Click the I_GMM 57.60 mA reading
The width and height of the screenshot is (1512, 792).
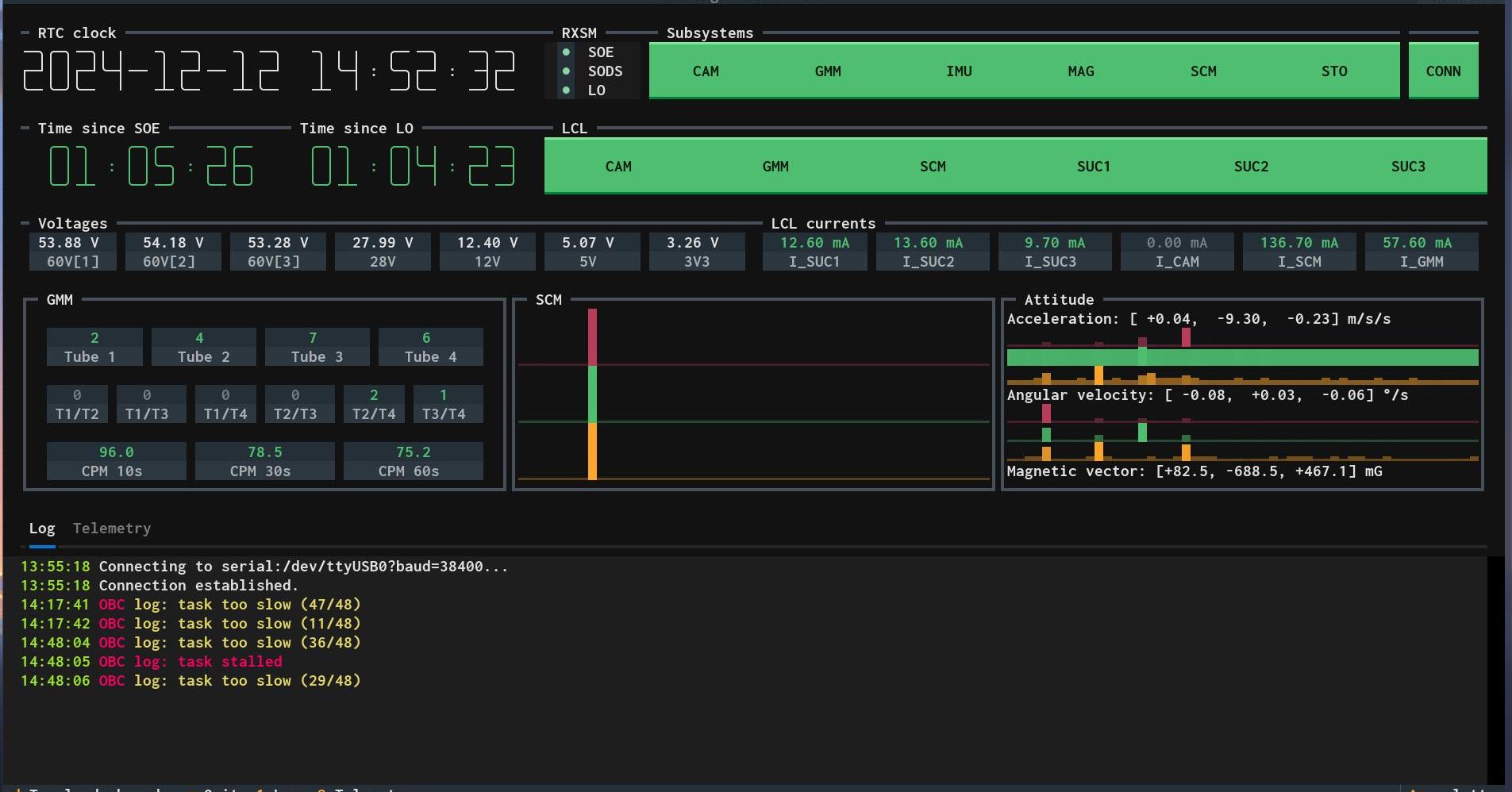coord(1422,252)
